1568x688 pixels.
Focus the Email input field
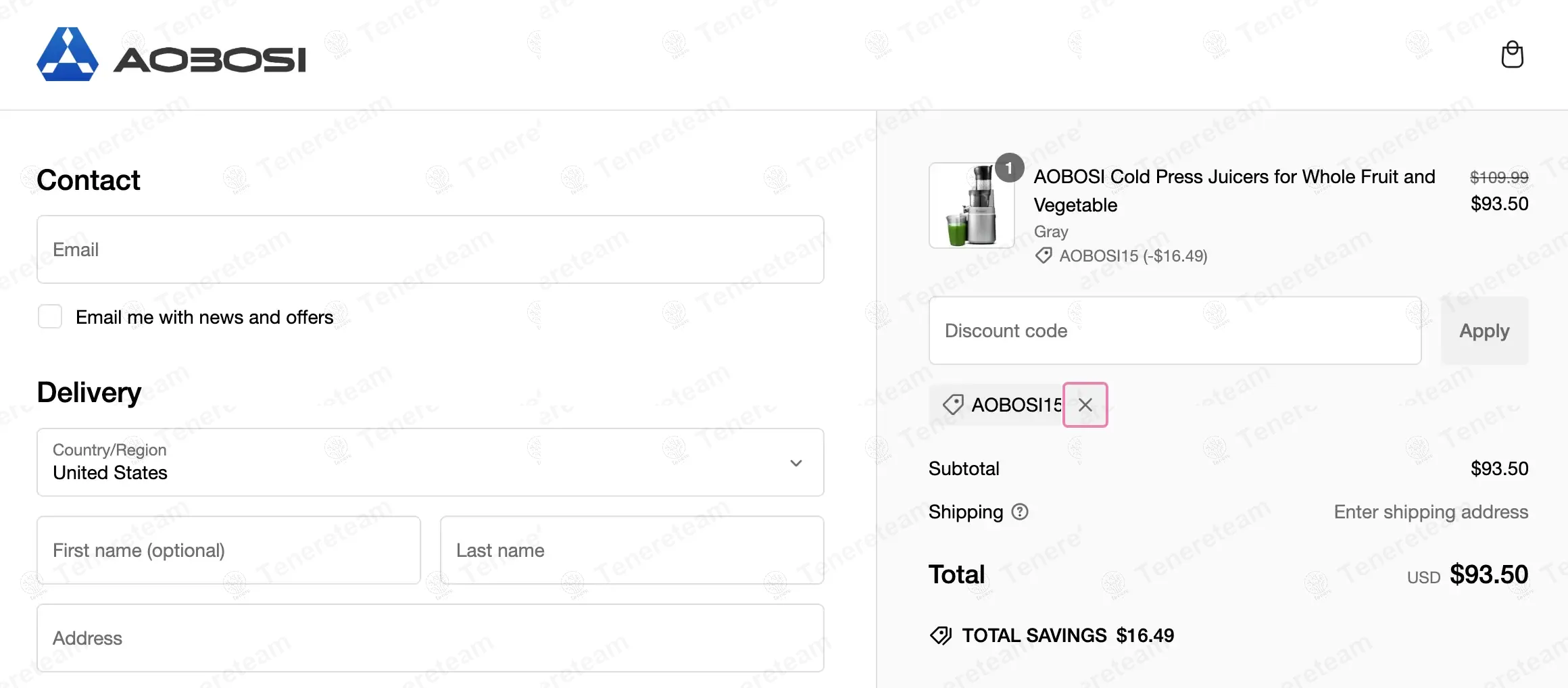431,249
